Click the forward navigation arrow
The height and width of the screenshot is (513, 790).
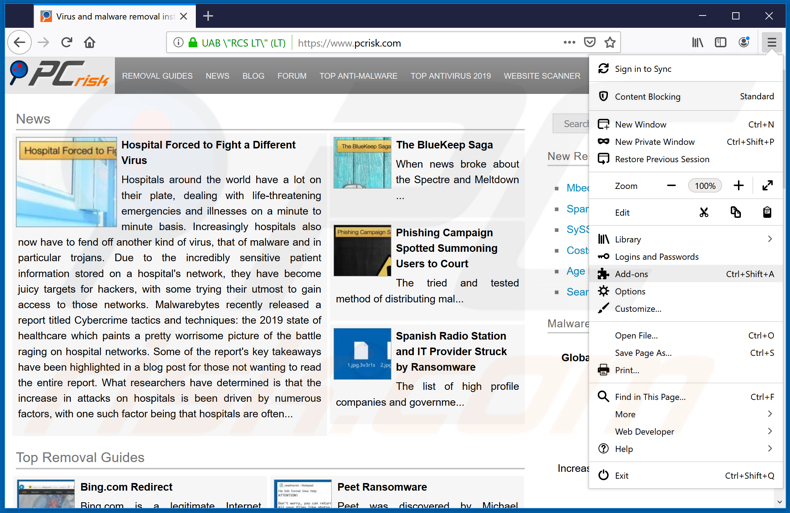(43, 43)
